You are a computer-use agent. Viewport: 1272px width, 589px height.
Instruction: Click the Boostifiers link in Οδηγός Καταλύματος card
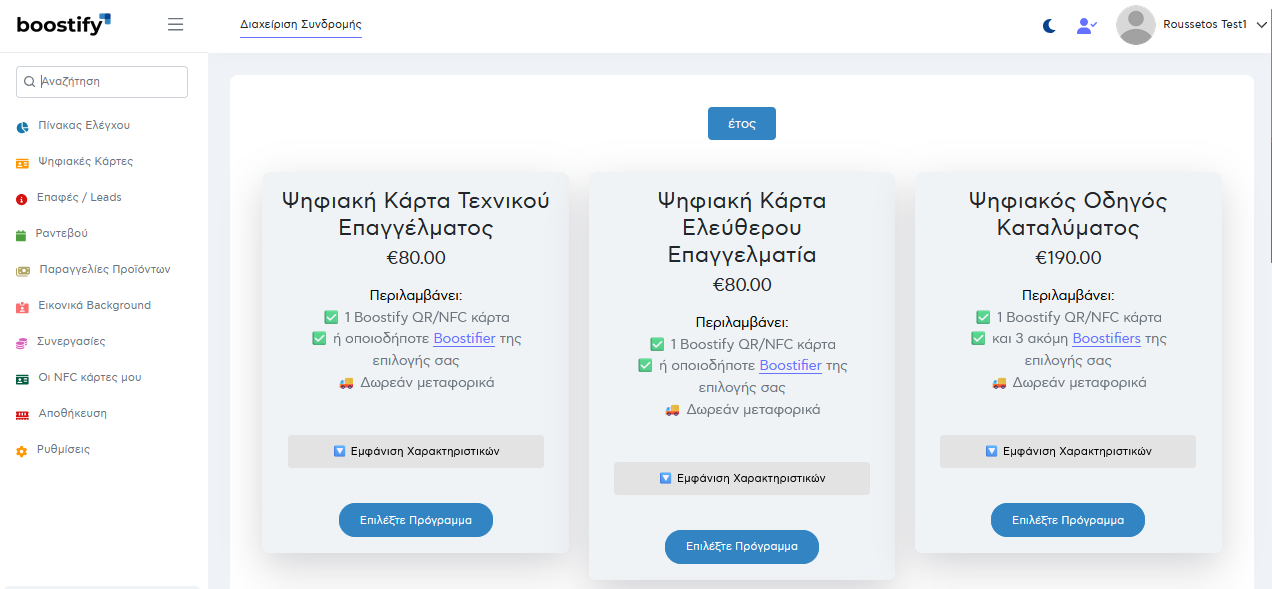tap(1106, 339)
